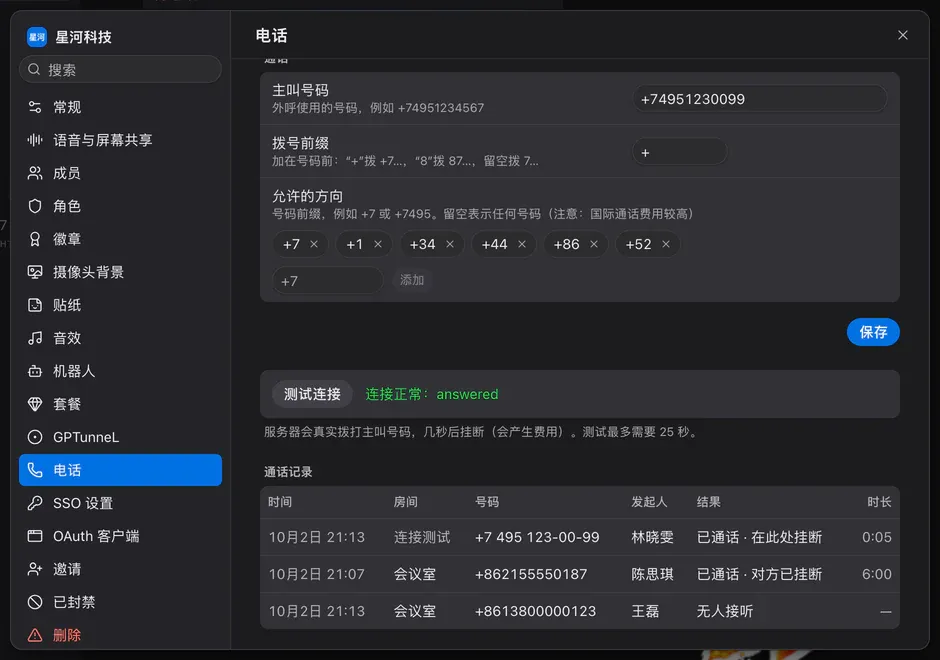The width and height of the screenshot is (940, 660).
Task: Open OAuth 客户端 section
Action: pyautogui.click(x=120, y=536)
